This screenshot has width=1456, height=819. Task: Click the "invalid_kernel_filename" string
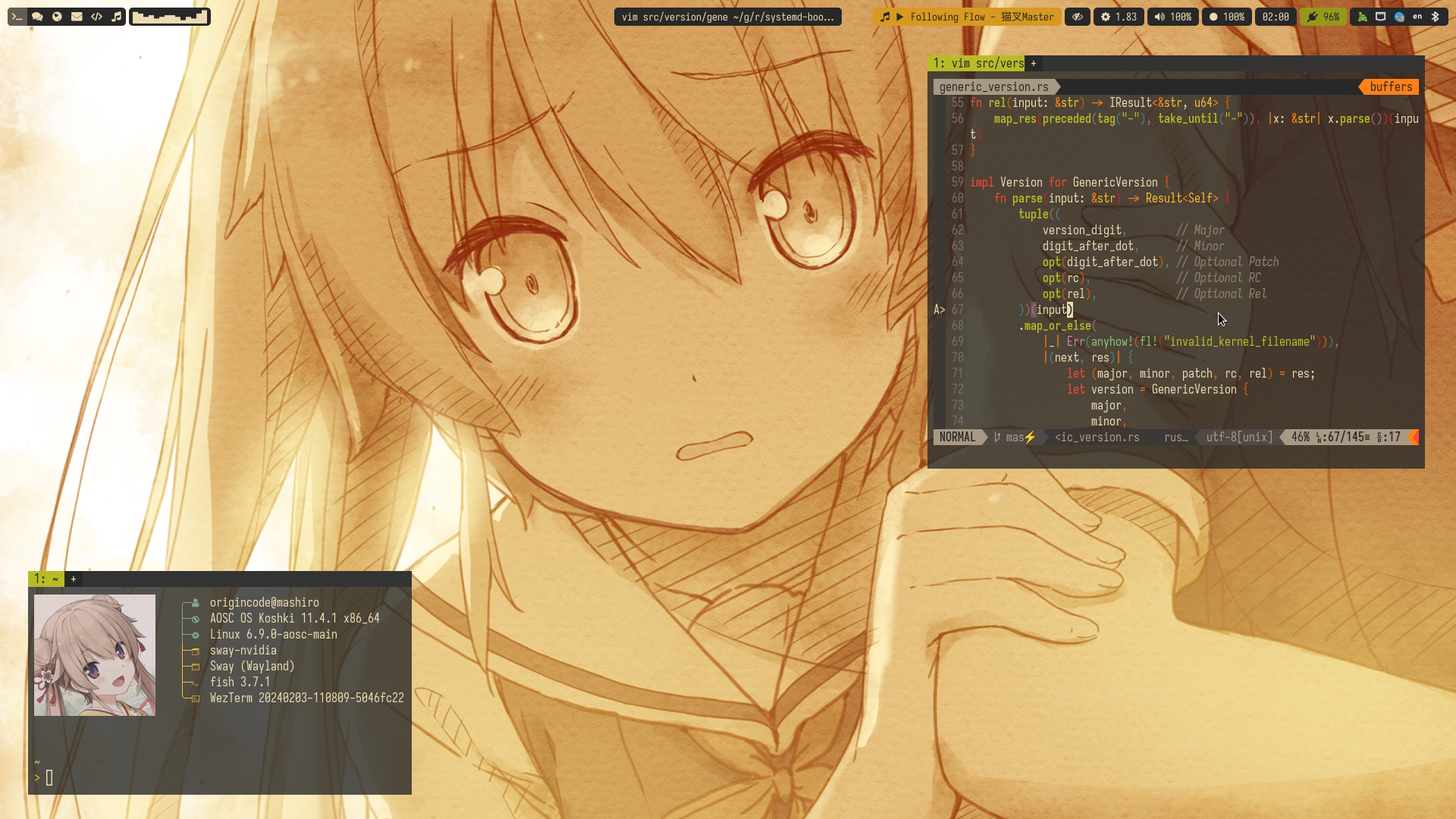1239,342
